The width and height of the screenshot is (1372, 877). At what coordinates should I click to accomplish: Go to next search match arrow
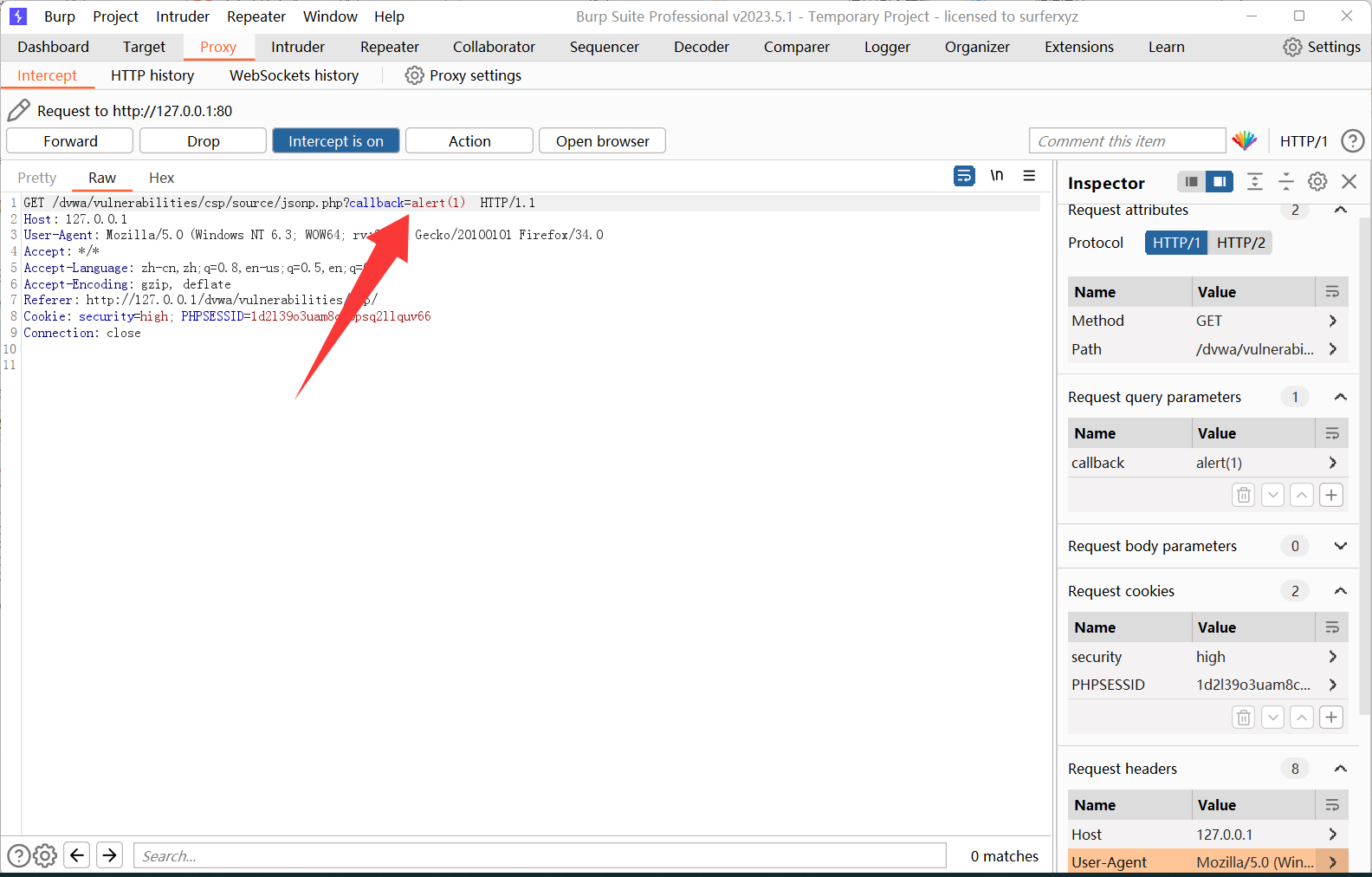pyautogui.click(x=109, y=855)
